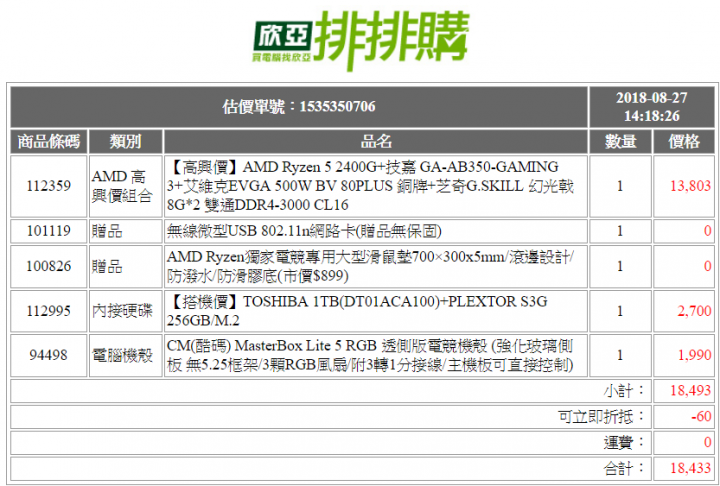Viewport: 720px width, 486px height.
Task: Select product code 101119
Action: pyautogui.click(x=49, y=231)
